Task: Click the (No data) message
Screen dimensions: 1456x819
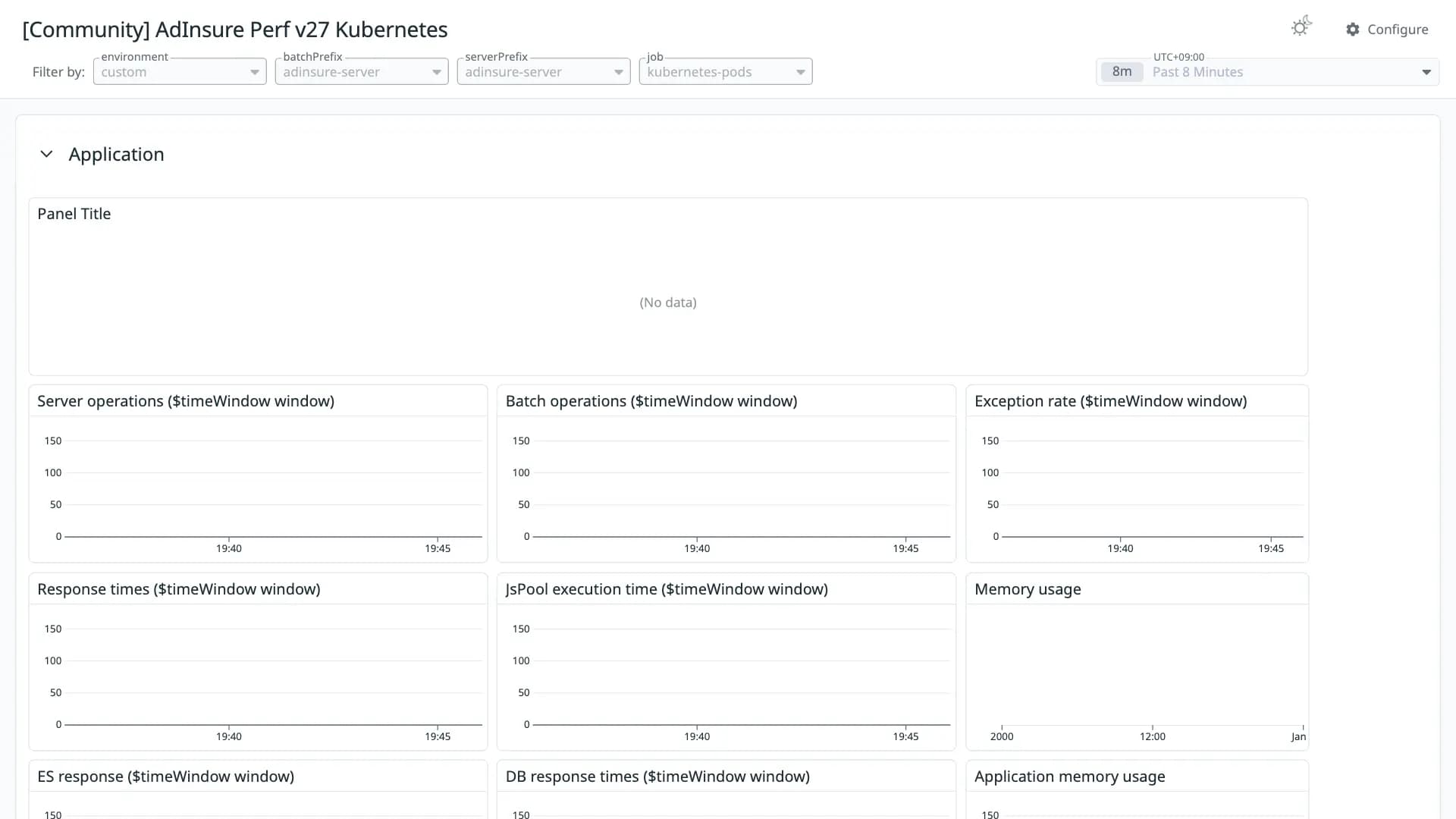Action: pos(668,303)
